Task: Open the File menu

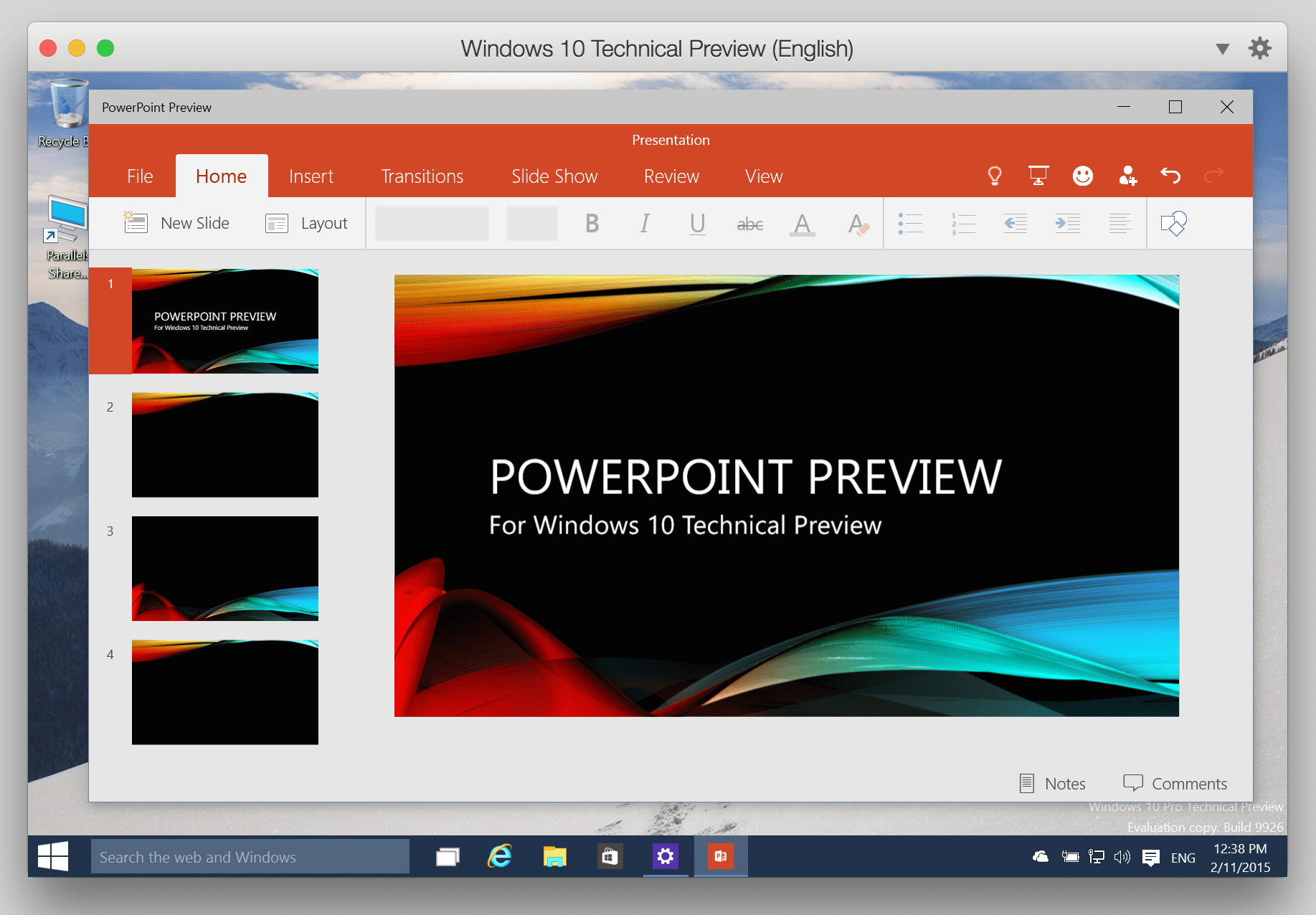Action: [140, 176]
